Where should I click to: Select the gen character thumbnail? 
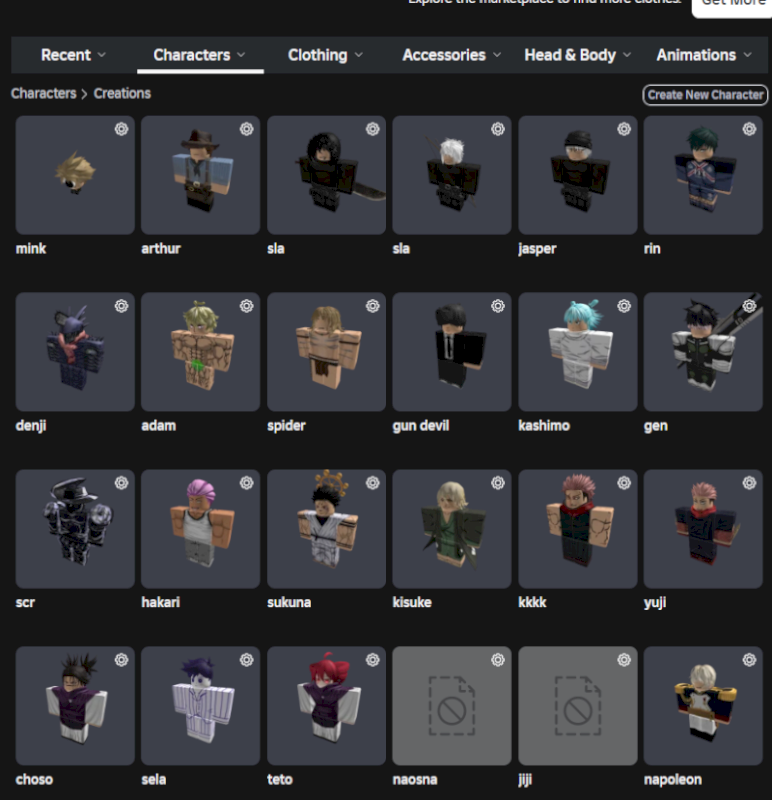pyautogui.click(x=703, y=352)
